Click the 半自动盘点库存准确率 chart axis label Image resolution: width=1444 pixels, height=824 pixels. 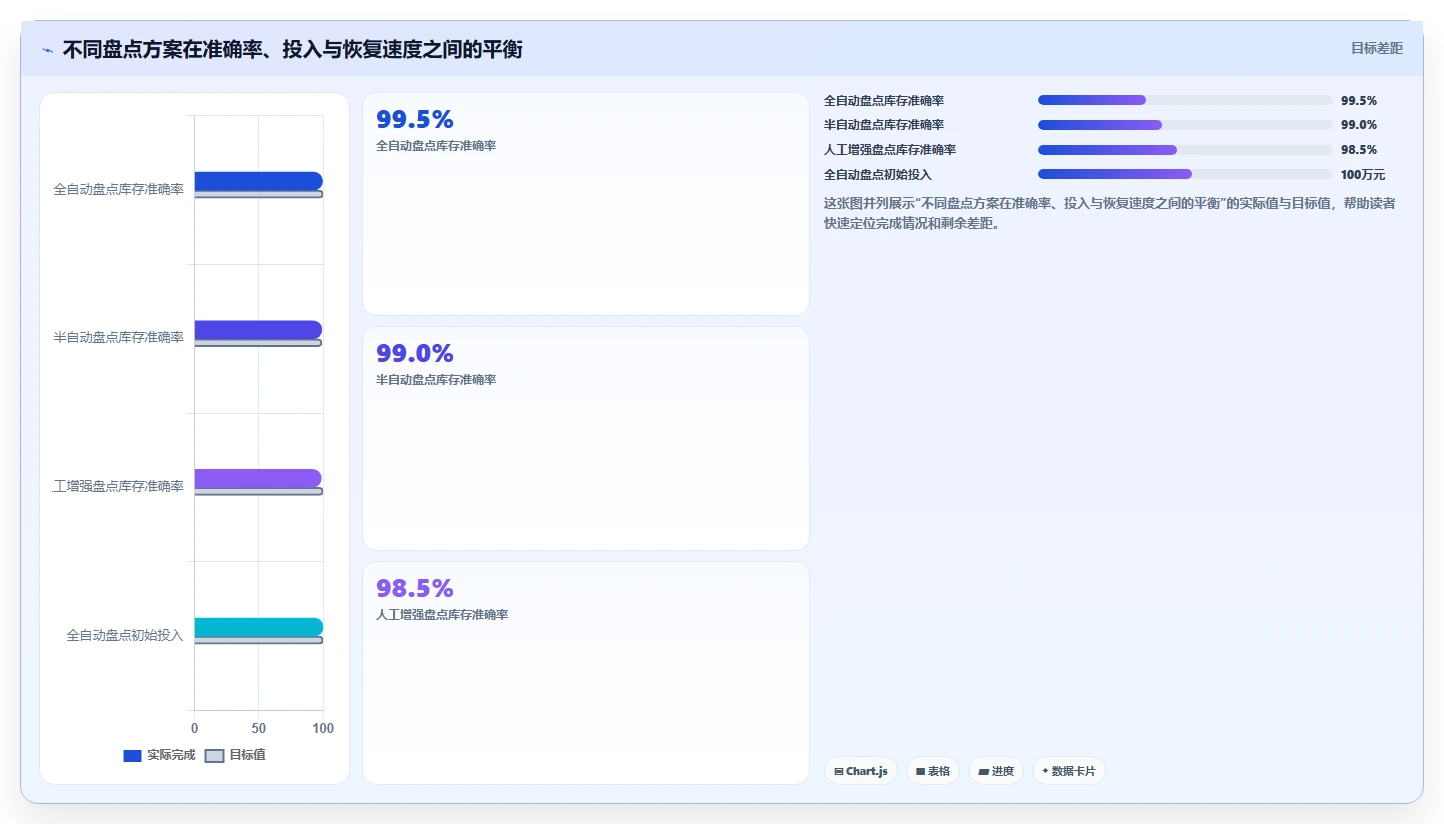click(118, 338)
